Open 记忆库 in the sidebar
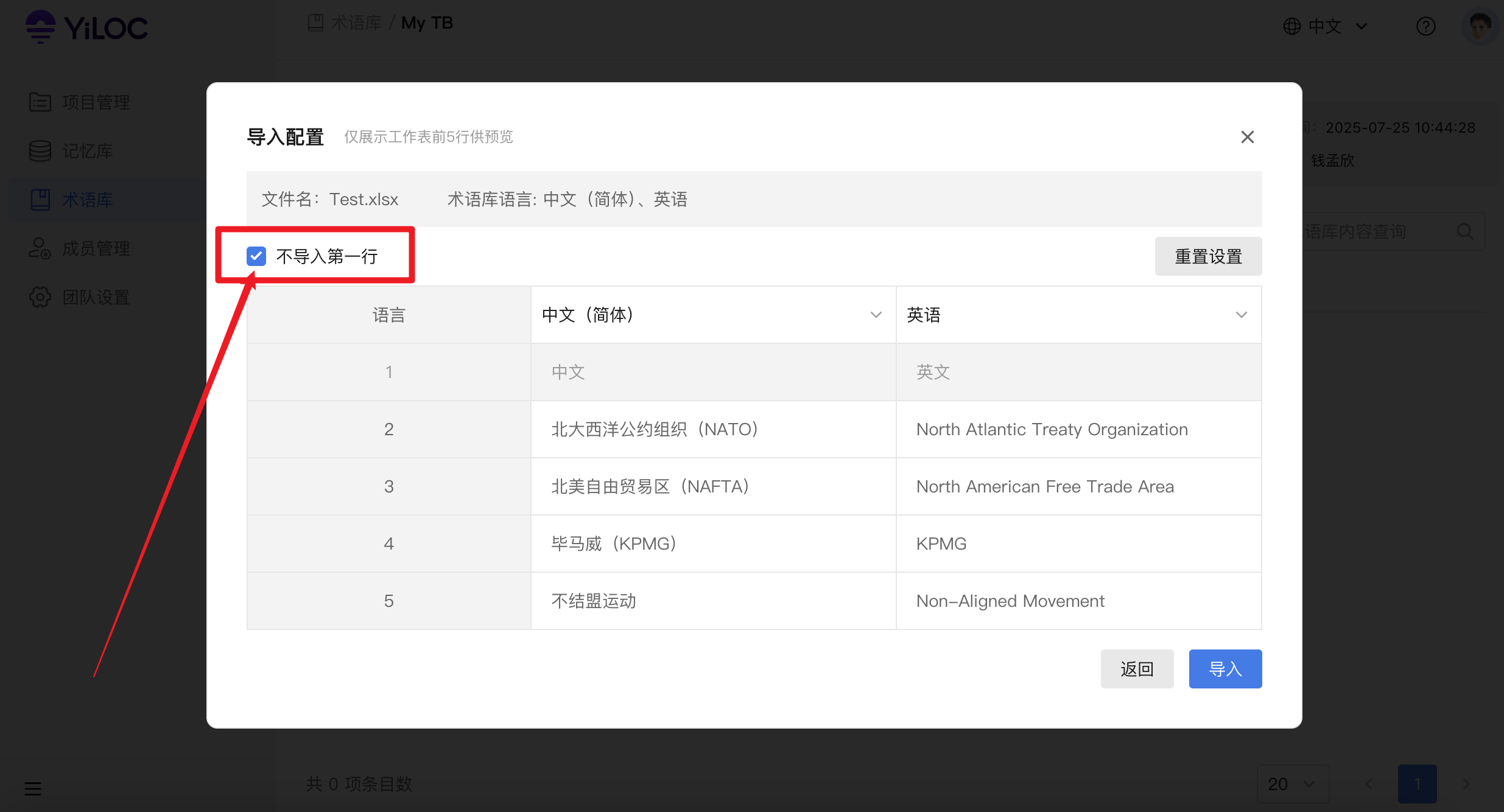Image resolution: width=1504 pixels, height=812 pixels. 88,151
